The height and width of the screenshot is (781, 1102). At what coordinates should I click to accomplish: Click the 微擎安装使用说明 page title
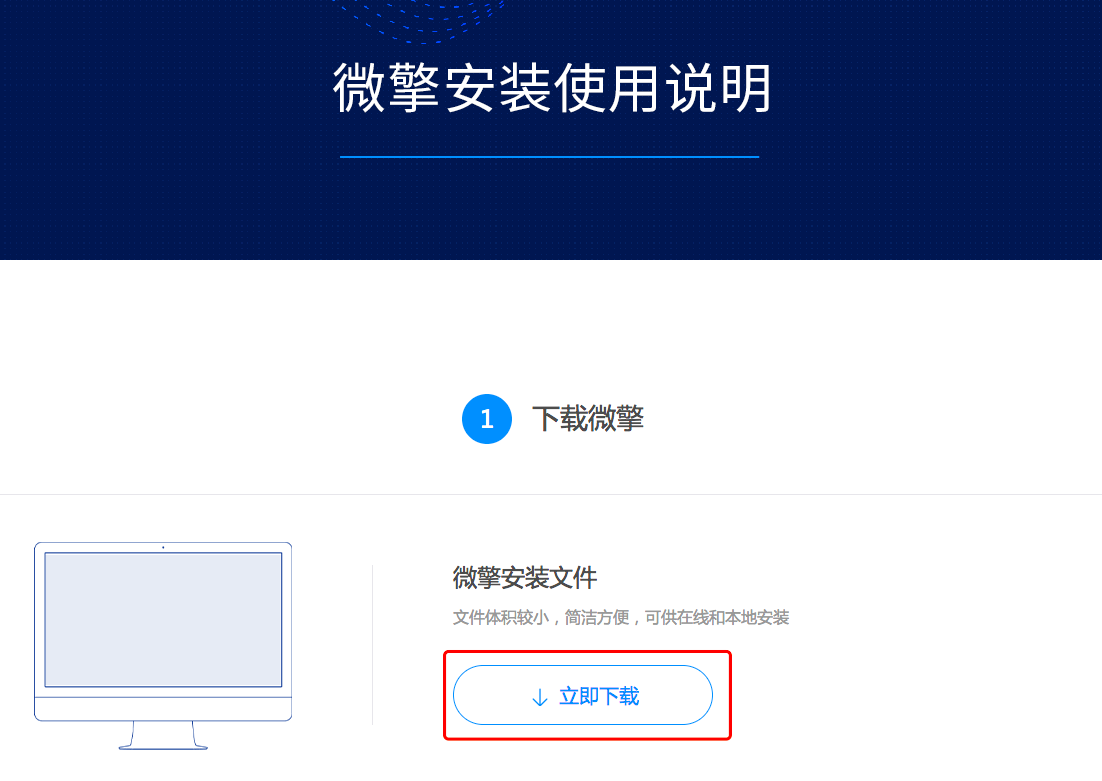552,88
